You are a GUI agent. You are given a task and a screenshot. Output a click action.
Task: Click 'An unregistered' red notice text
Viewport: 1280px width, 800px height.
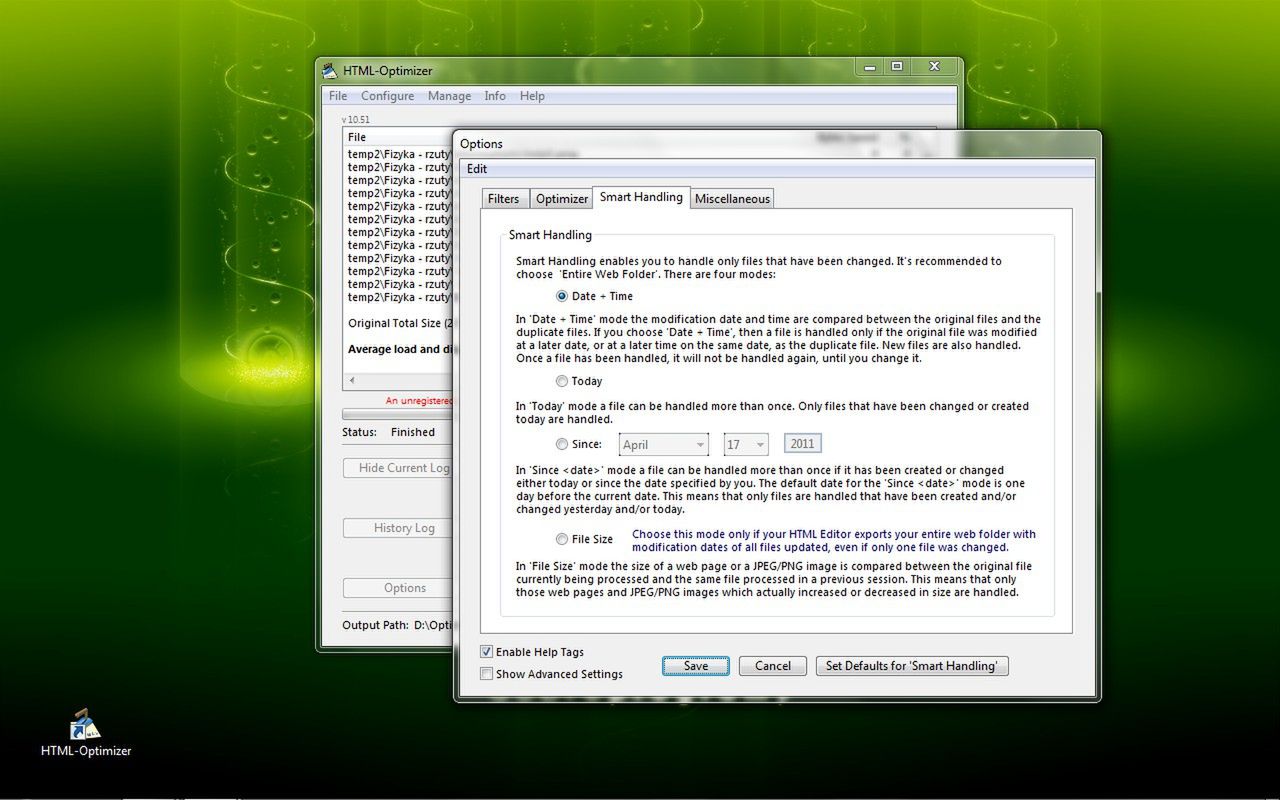(x=419, y=400)
